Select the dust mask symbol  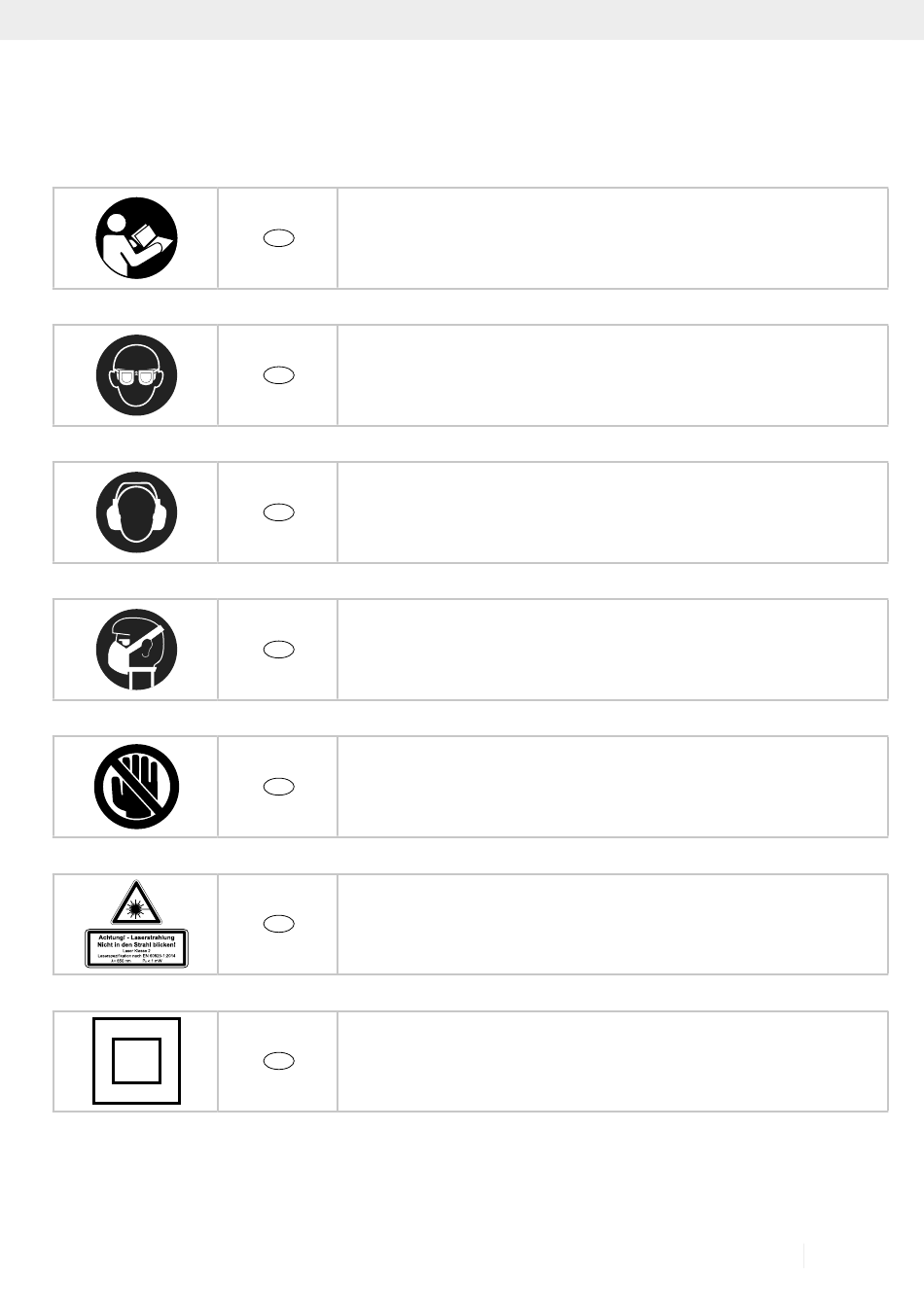(136, 650)
